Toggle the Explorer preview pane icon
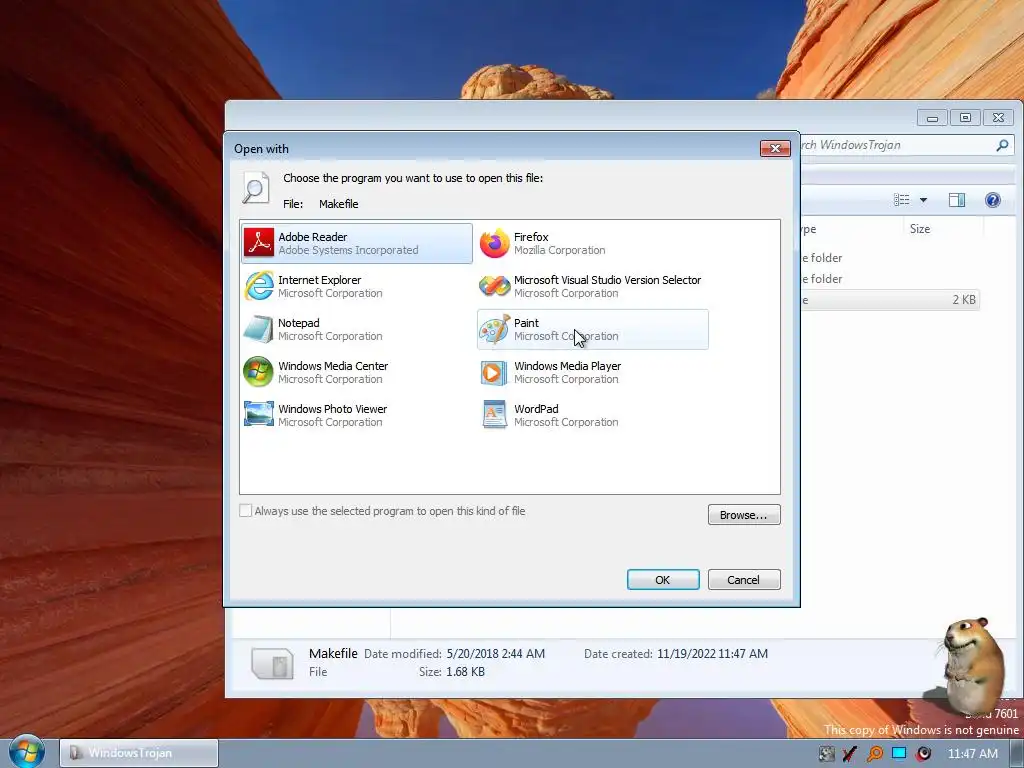The height and width of the screenshot is (768, 1024). coord(957,200)
